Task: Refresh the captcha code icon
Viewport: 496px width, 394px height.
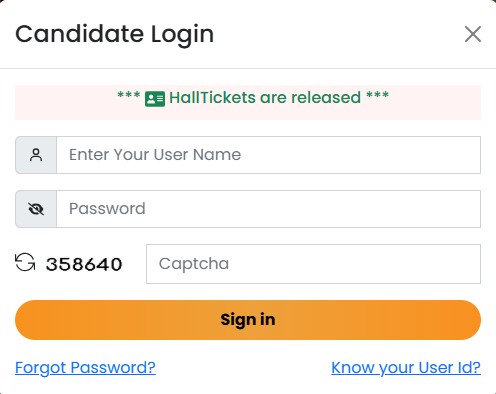Action: click(25, 262)
